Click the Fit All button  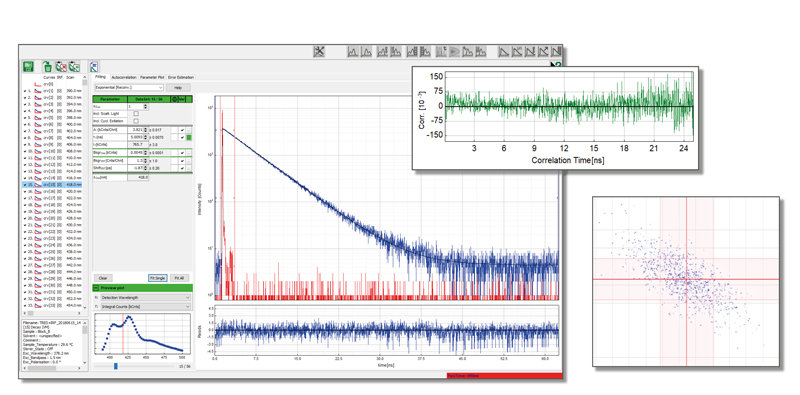pos(179,278)
